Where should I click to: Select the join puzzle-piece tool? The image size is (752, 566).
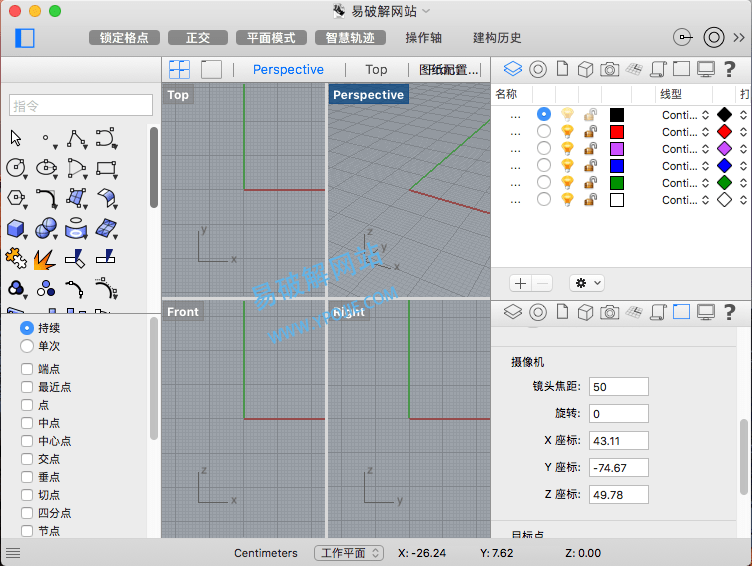click(x=16, y=259)
